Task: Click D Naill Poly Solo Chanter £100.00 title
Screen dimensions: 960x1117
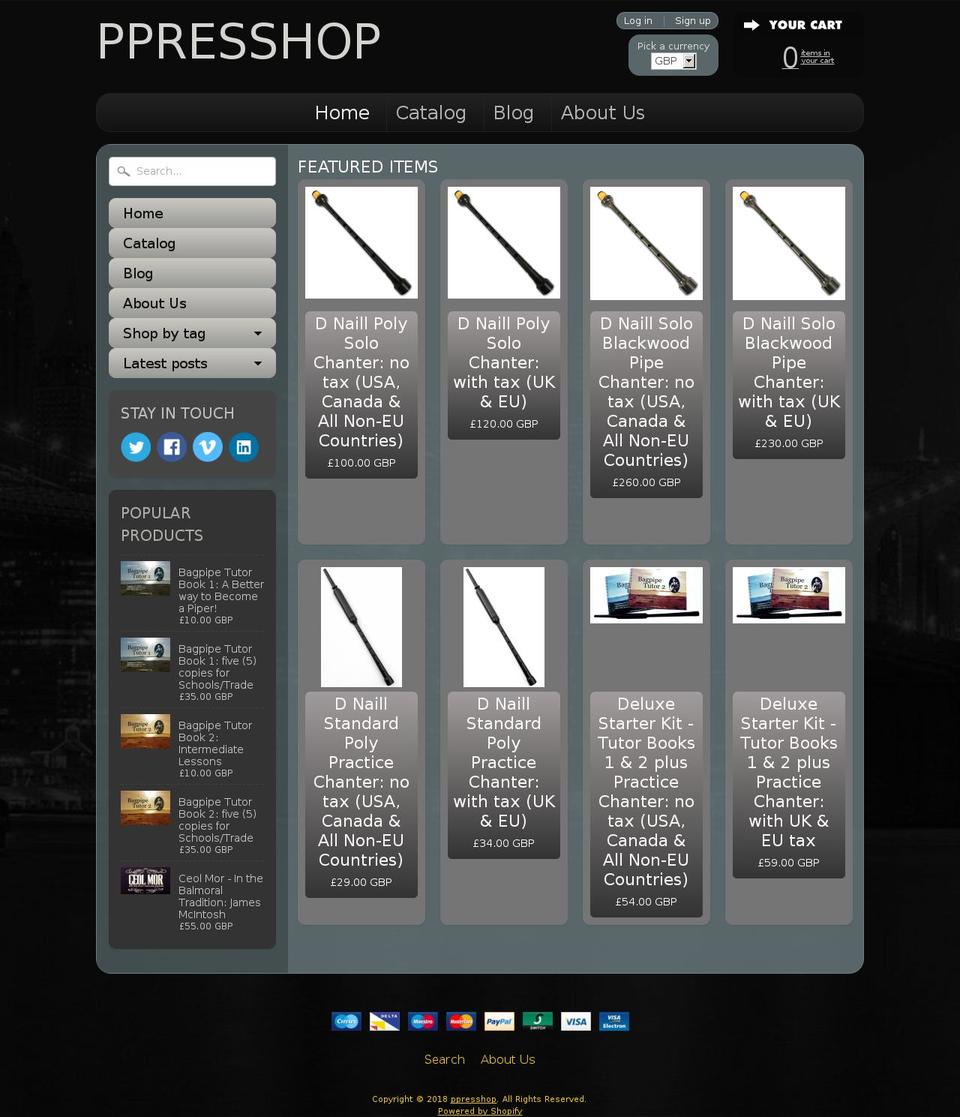Action: click(x=361, y=383)
